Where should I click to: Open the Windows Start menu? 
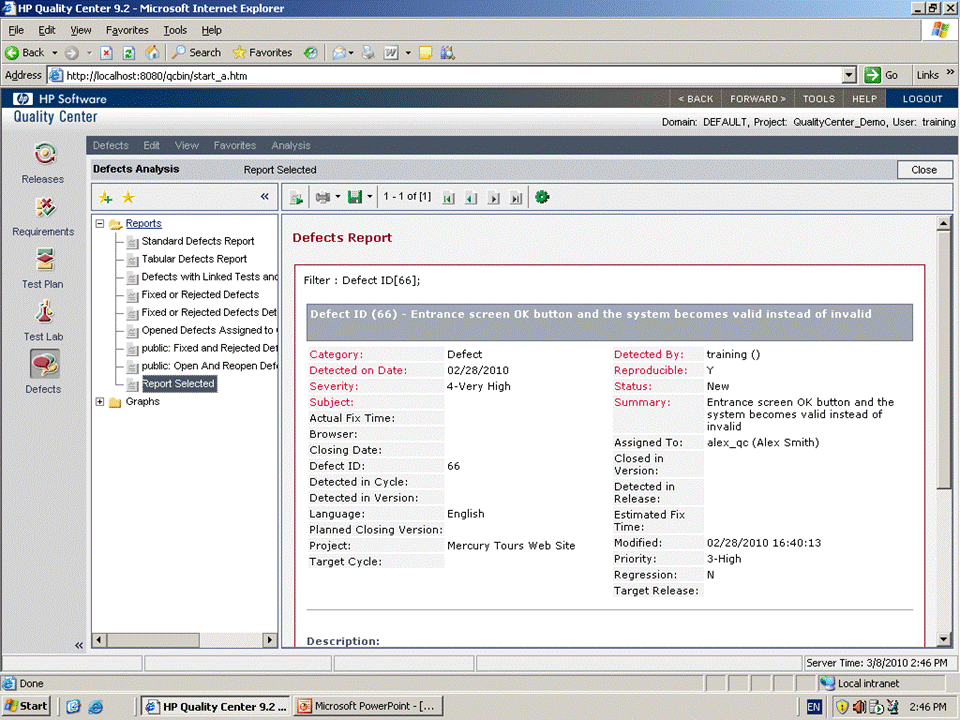(x=26, y=706)
